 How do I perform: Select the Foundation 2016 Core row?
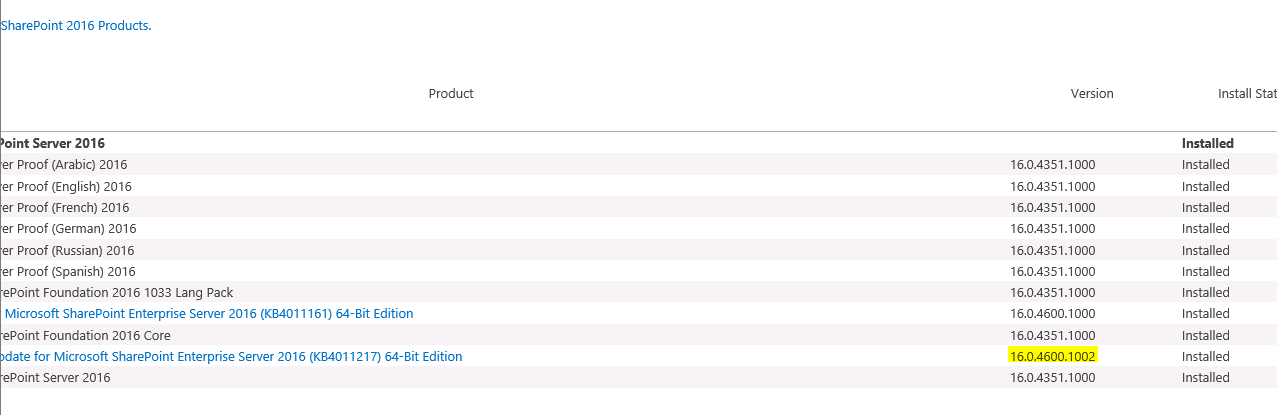638,336
